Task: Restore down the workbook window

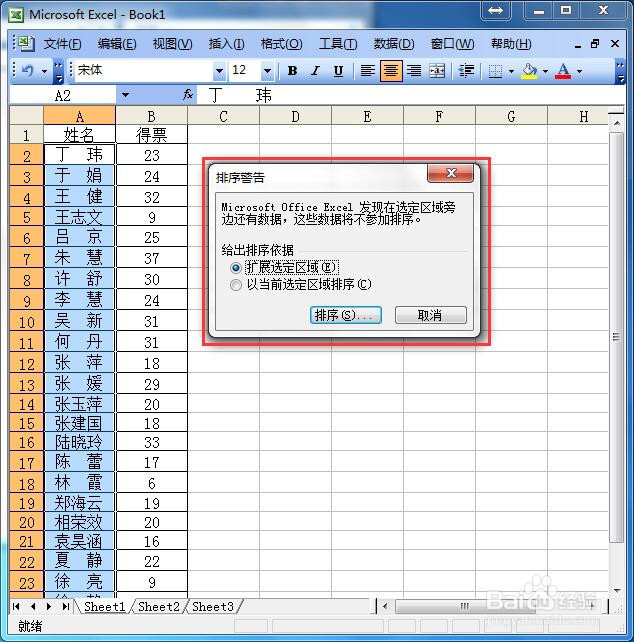Action: (595, 43)
